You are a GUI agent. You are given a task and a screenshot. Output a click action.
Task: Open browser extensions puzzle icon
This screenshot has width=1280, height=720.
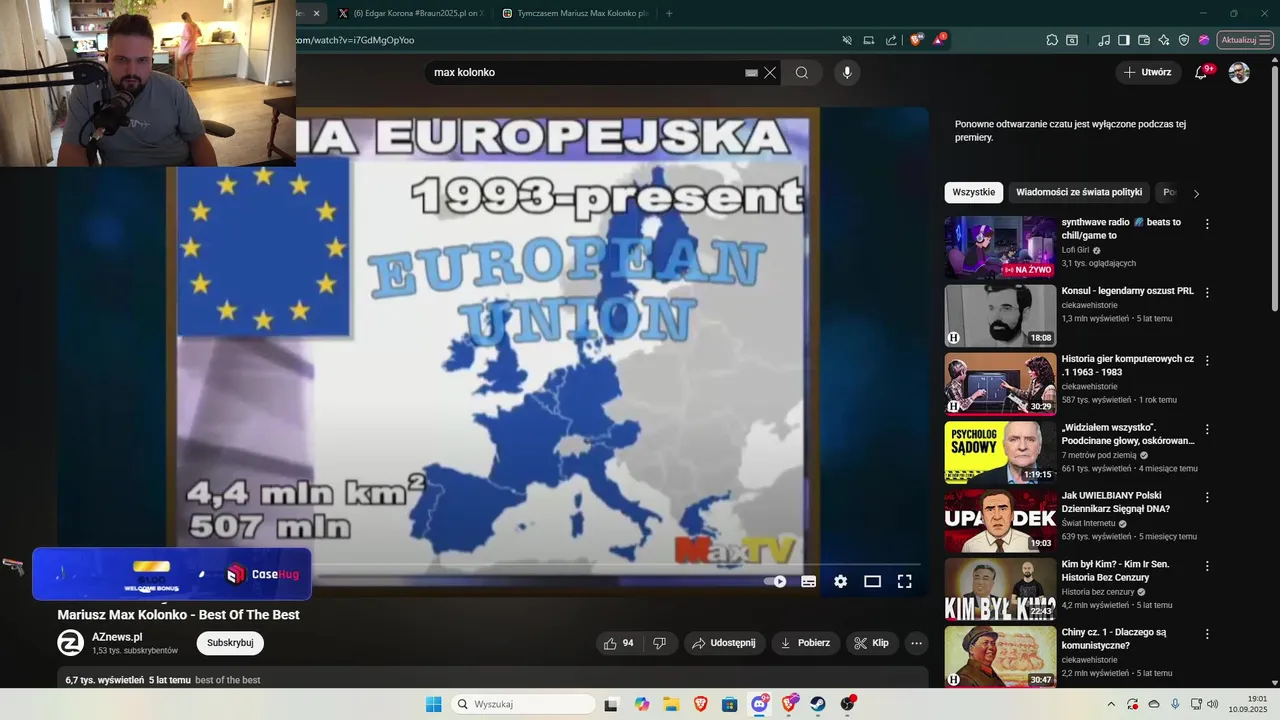[x=1052, y=40]
